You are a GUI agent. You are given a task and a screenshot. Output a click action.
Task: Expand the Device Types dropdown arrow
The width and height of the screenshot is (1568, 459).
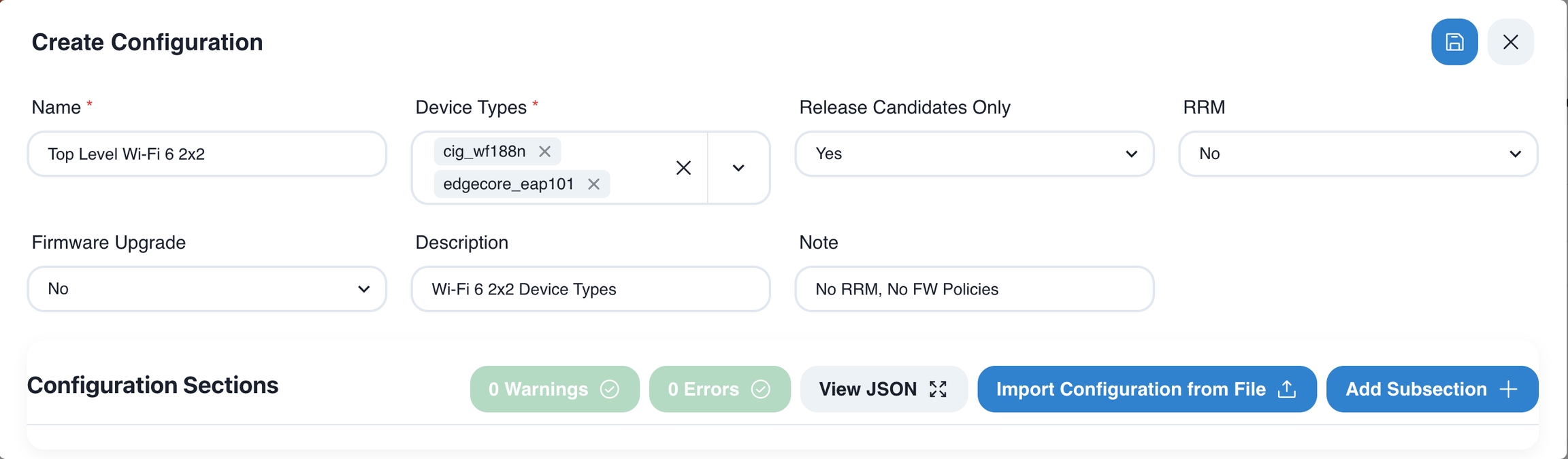738,168
